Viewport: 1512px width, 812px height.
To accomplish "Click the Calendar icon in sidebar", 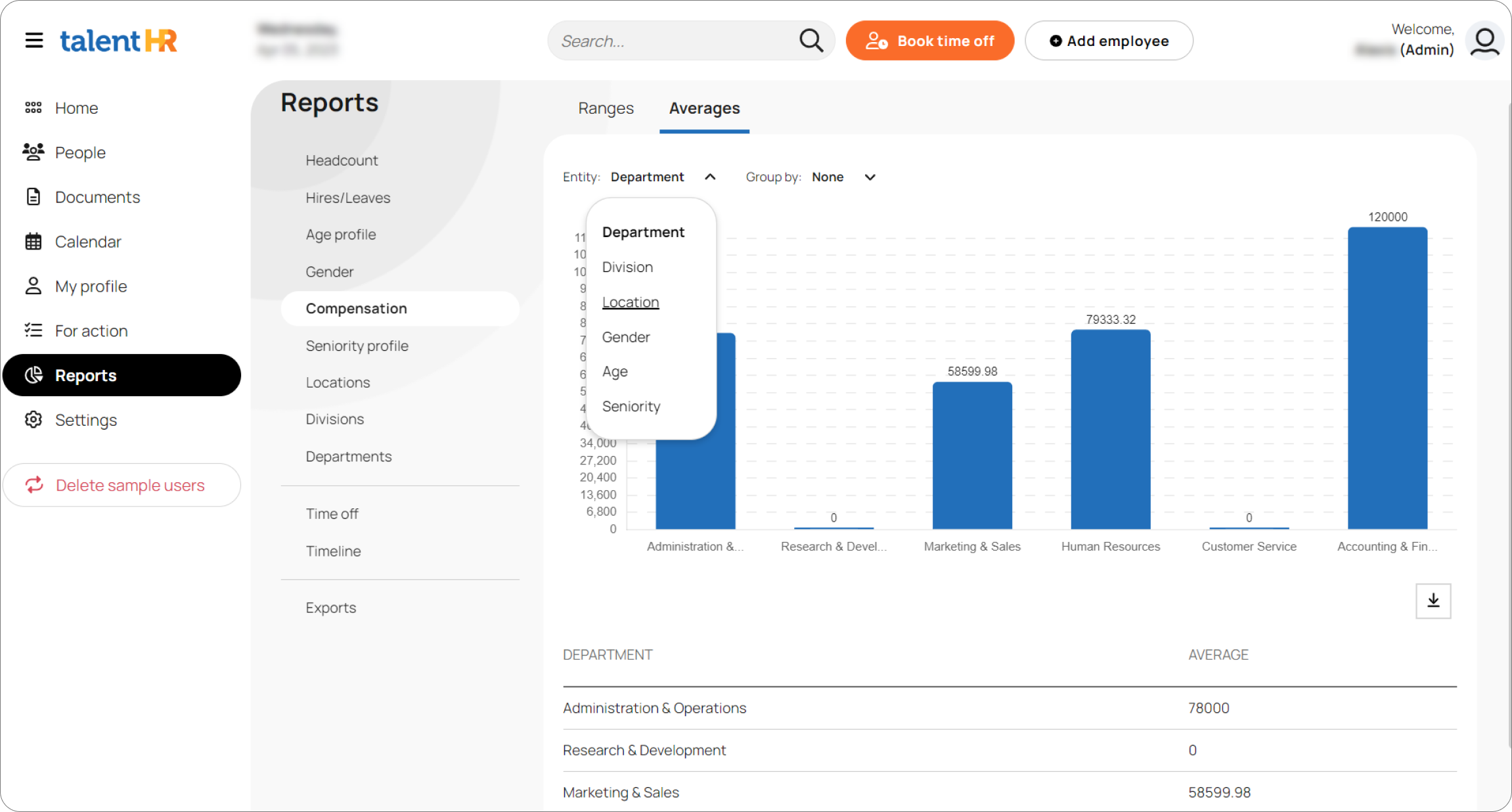I will (33, 242).
